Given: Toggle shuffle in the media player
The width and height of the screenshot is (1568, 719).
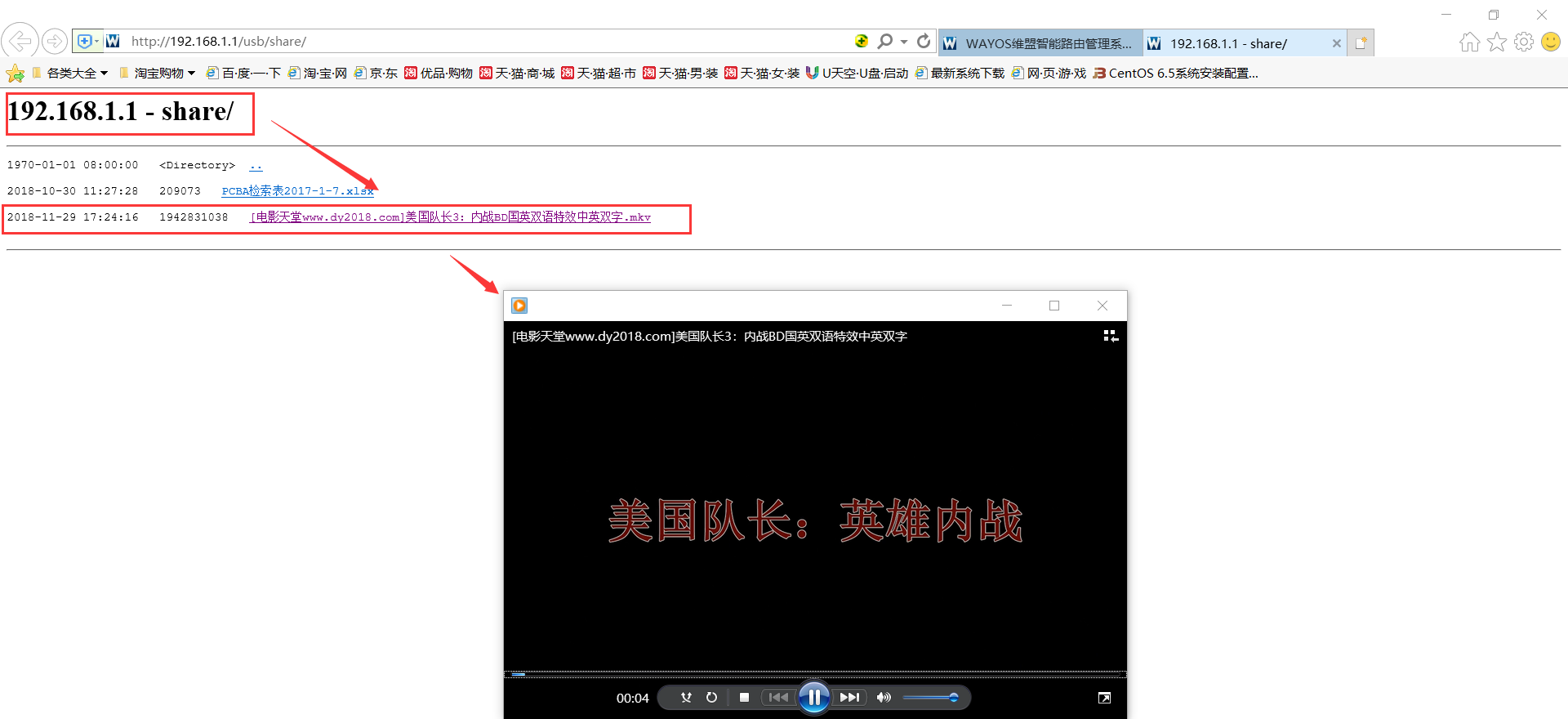Looking at the screenshot, I should click(686, 698).
